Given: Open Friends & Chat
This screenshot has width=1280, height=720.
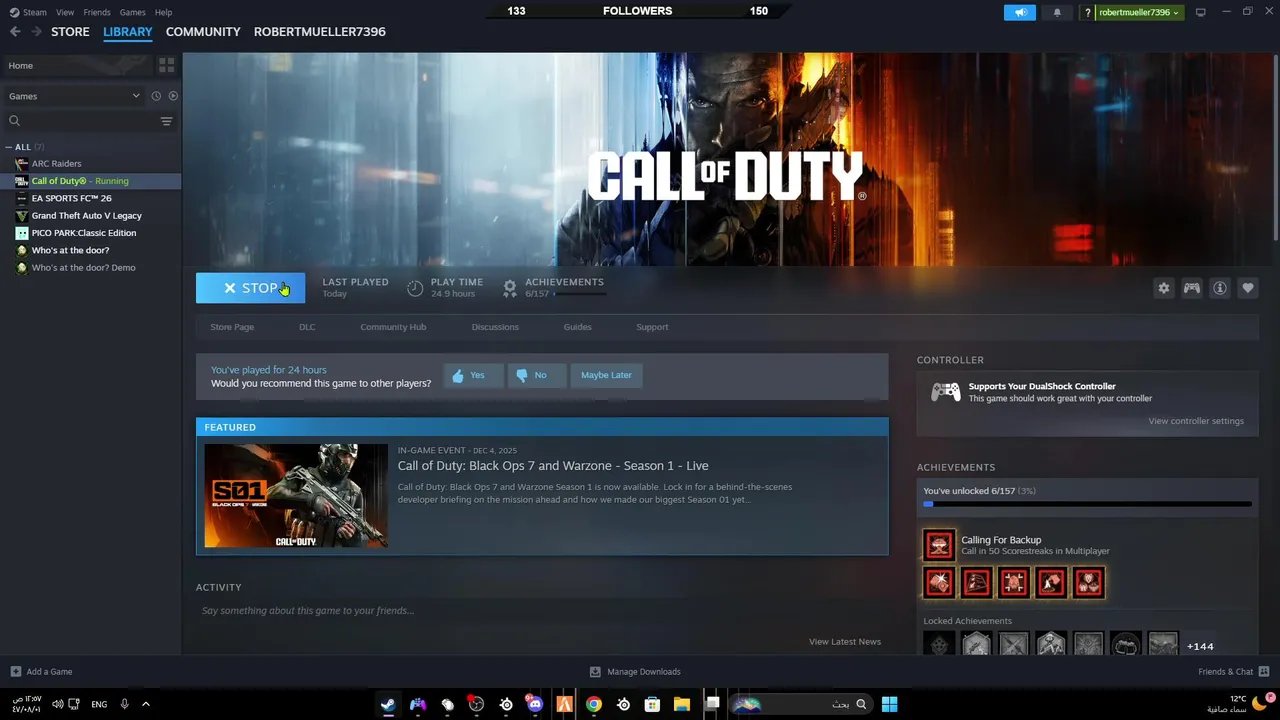Looking at the screenshot, I should coord(1233,672).
